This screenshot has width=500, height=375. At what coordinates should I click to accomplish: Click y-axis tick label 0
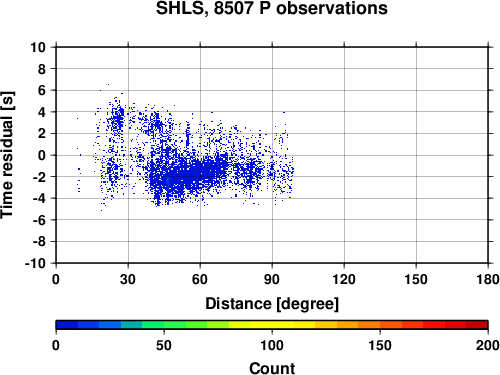(42, 155)
